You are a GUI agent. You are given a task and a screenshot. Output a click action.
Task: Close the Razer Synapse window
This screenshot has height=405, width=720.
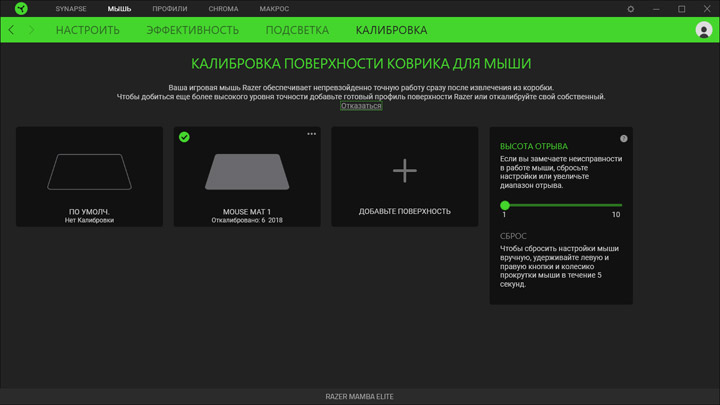tap(707, 9)
